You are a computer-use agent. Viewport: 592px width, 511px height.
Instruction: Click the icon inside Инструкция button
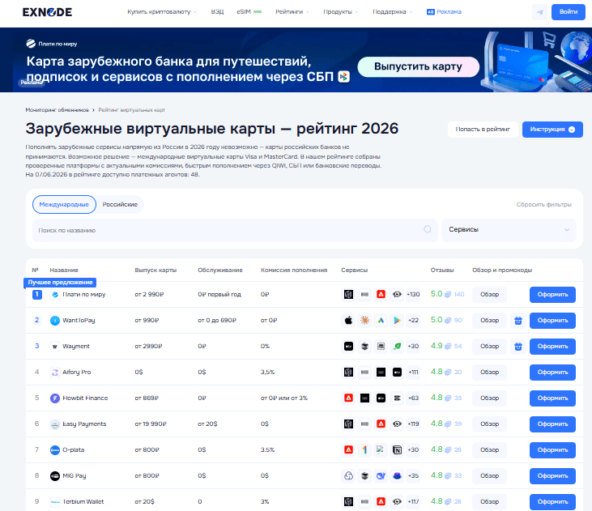click(x=572, y=130)
